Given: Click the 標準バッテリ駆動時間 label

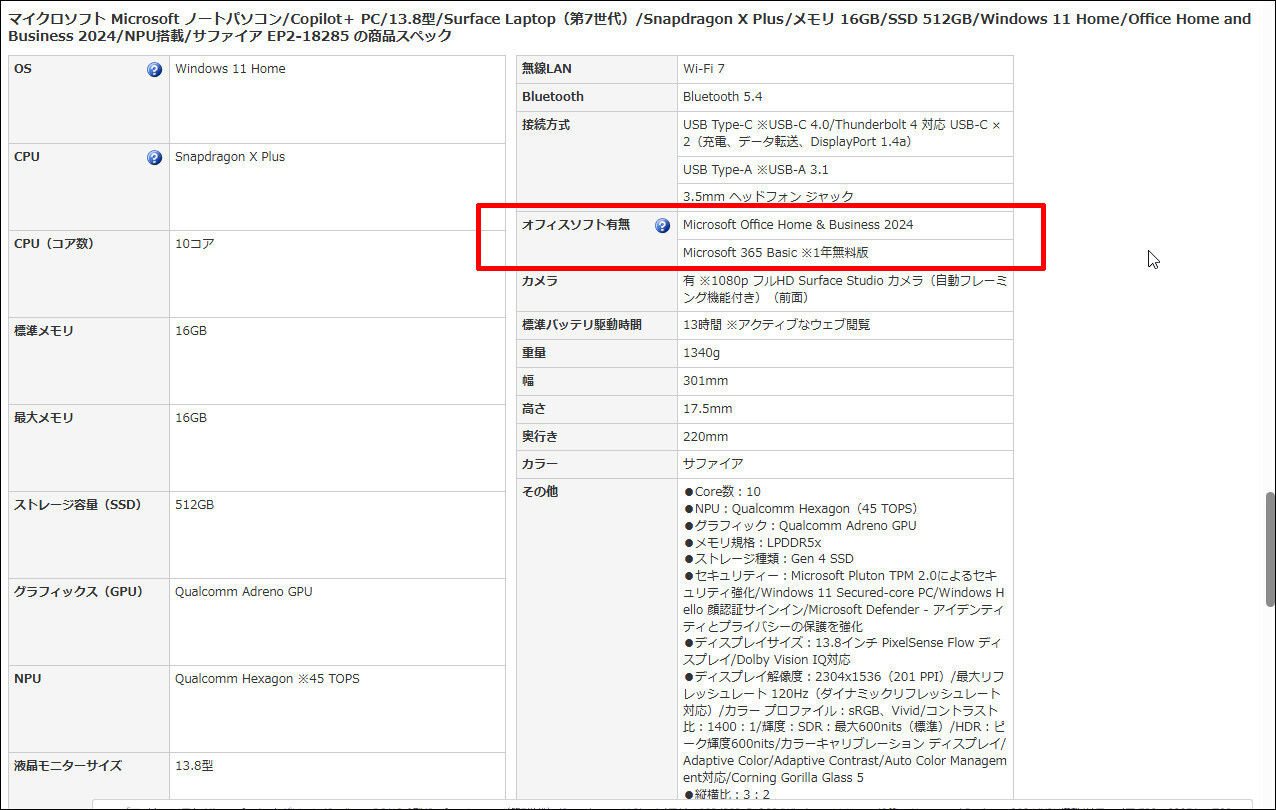Looking at the screenshot, I should pos(582,325).
